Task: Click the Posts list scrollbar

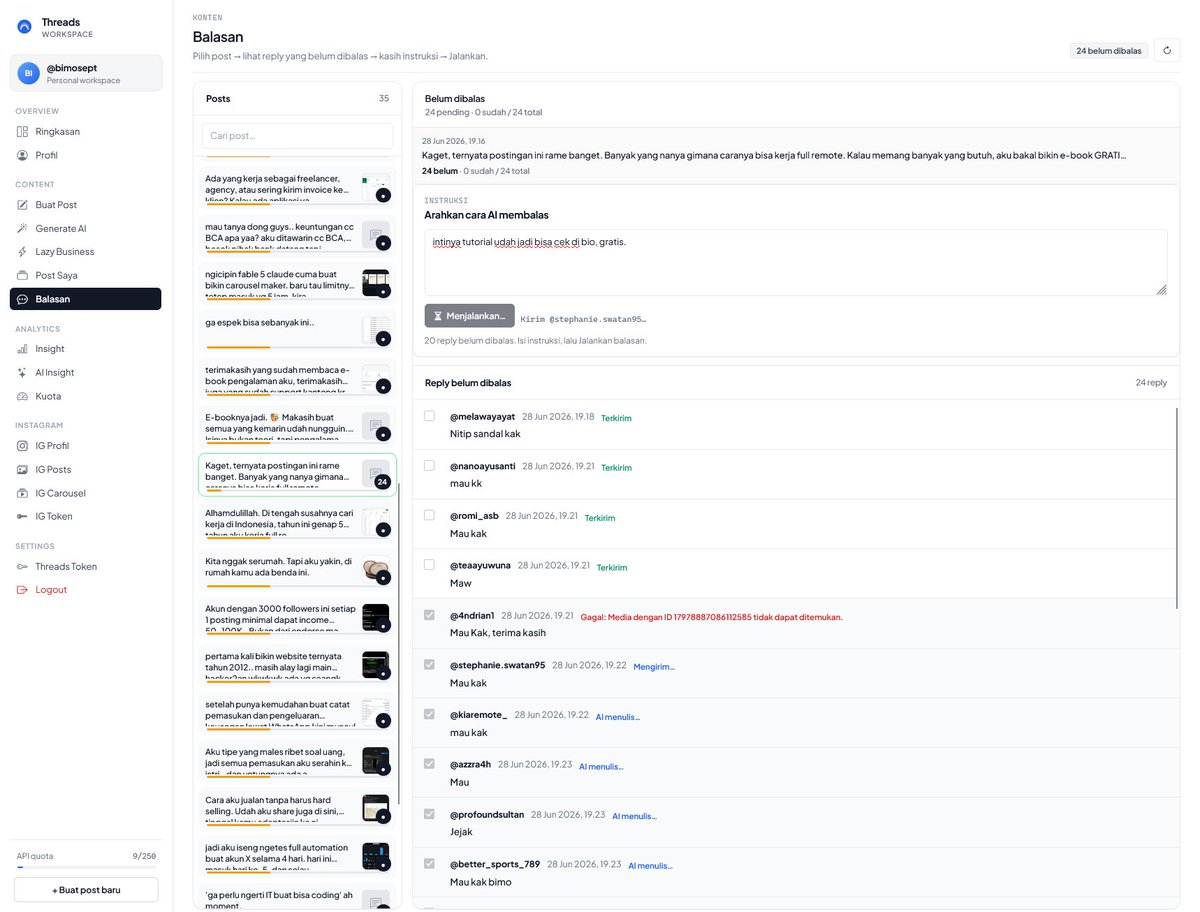Action: [x=399, y=645]
